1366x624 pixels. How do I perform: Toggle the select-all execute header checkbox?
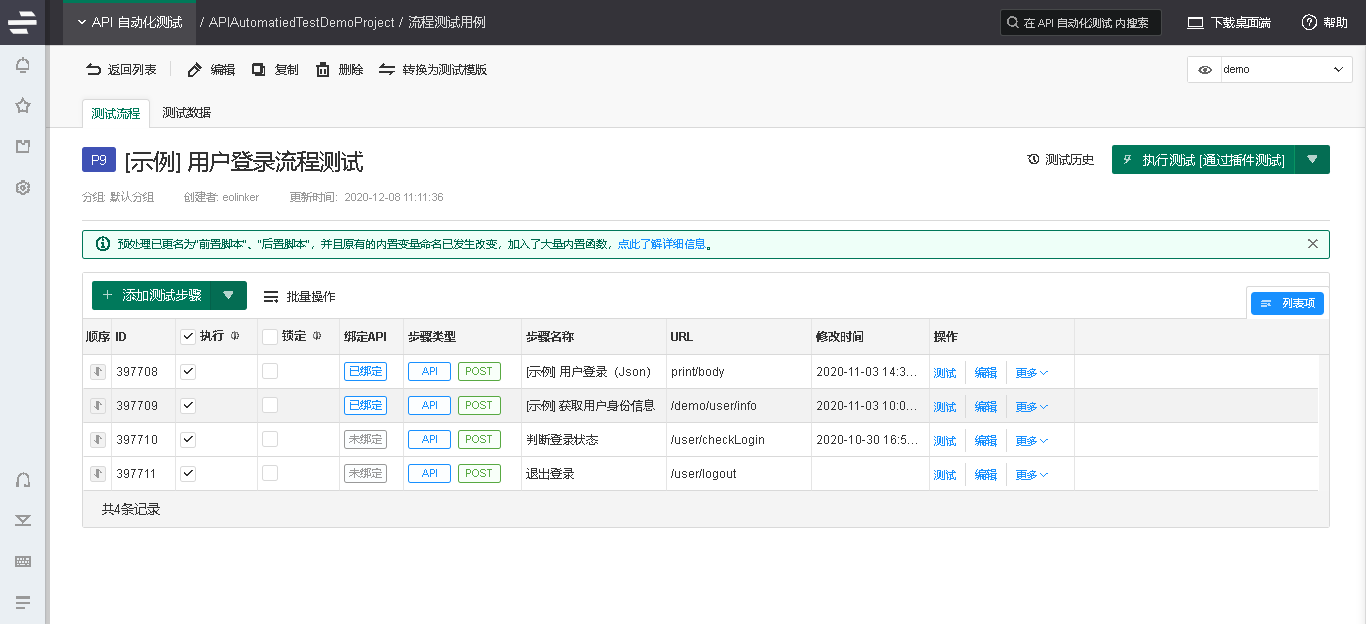pyautogui.click(x=188, y=337)
